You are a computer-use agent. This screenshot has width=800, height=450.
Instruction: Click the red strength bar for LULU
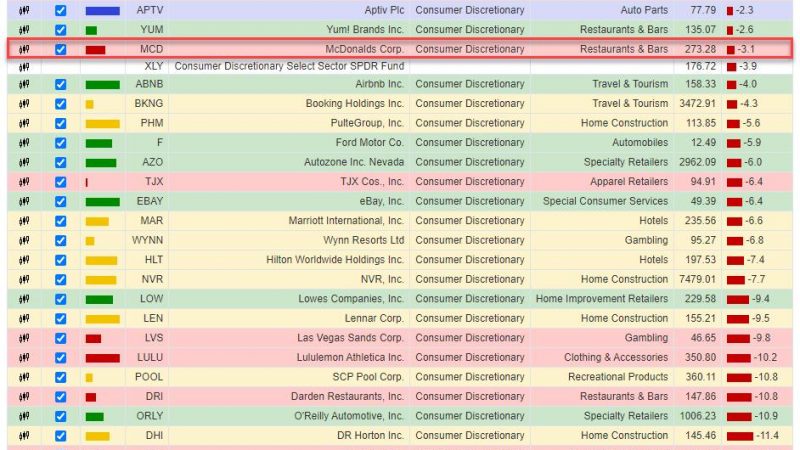click(x=103, y=358)
